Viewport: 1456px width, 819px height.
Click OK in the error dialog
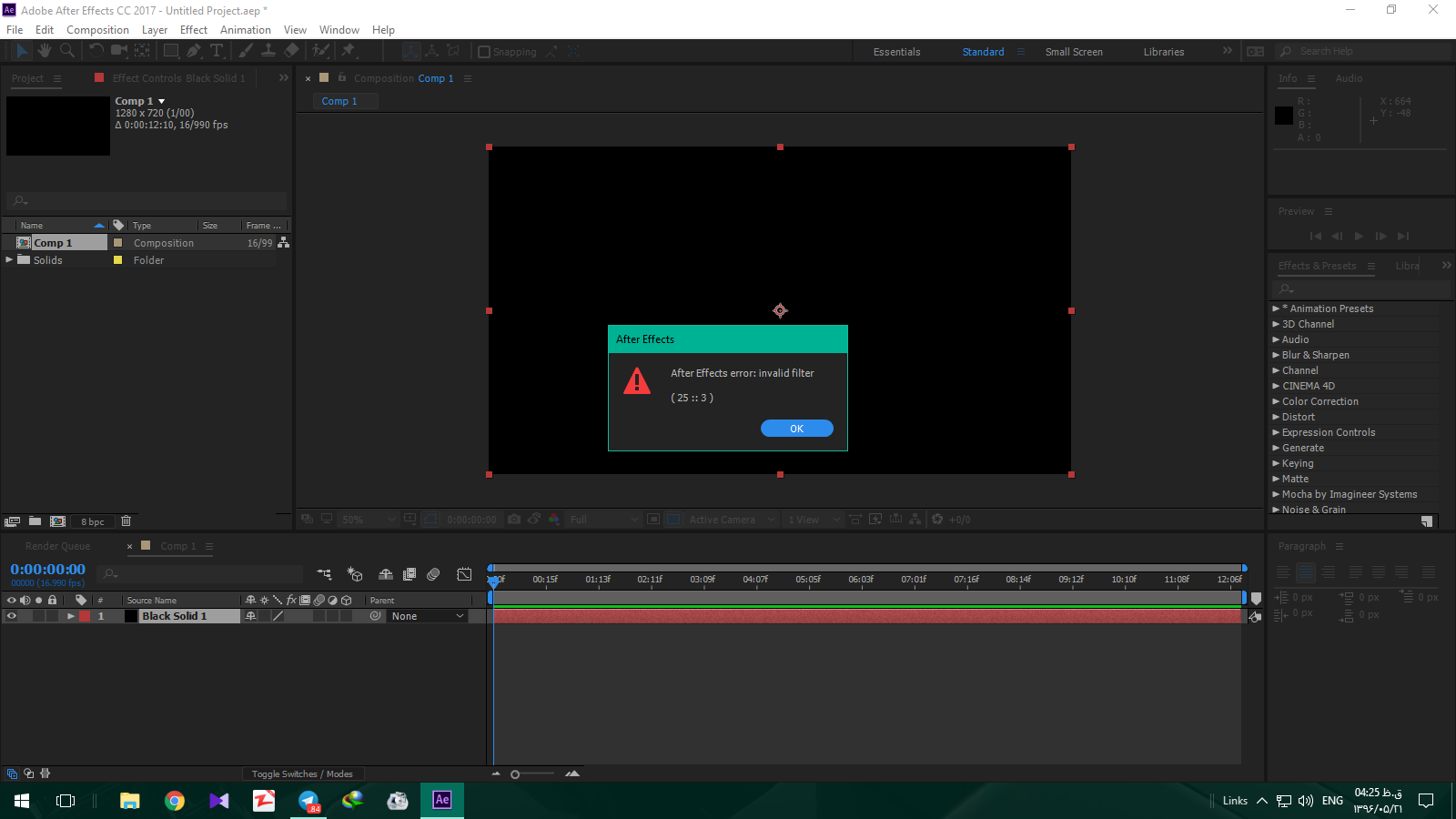pos(796,429)
